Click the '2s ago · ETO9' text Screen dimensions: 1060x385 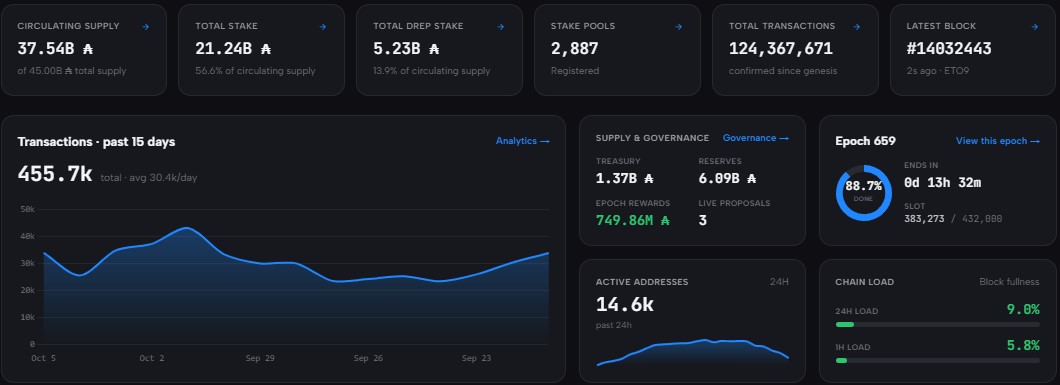[938, 71]
